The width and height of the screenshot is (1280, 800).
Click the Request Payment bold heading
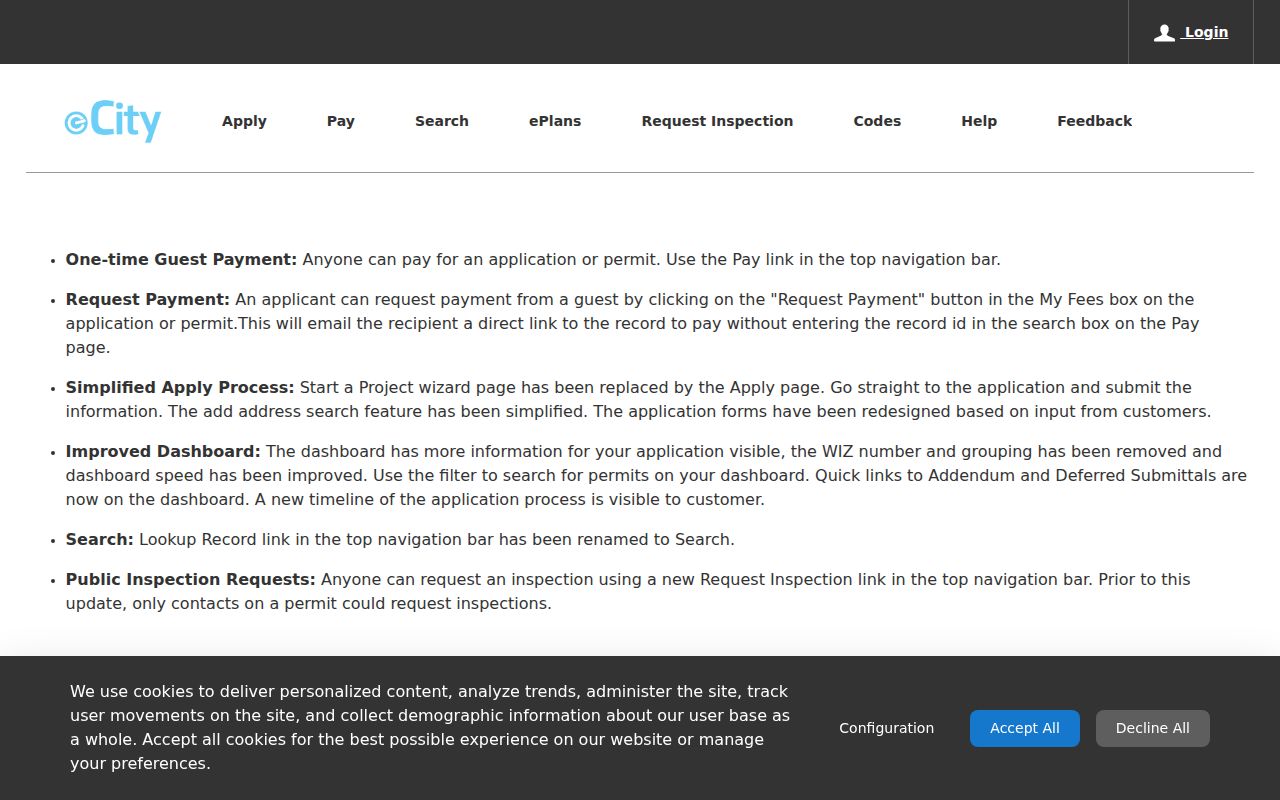point(148,299)
